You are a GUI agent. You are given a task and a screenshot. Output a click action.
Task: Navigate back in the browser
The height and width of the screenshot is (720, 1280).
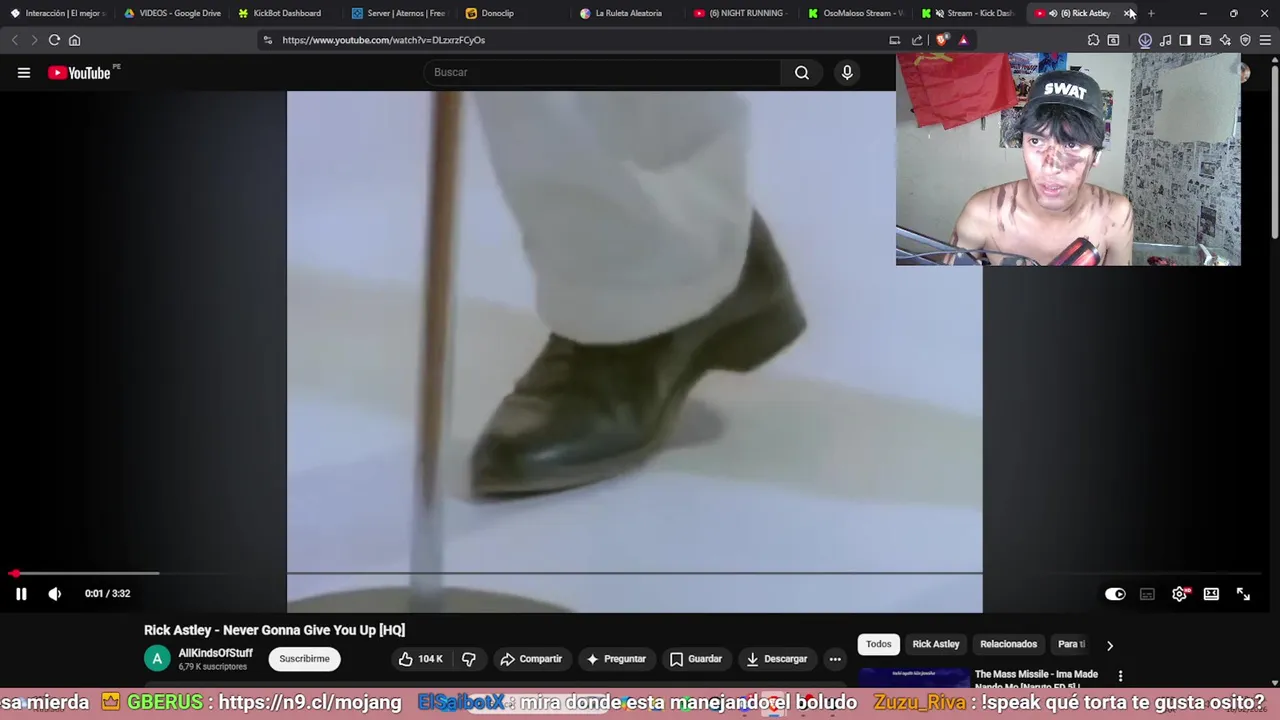point(14,40)
